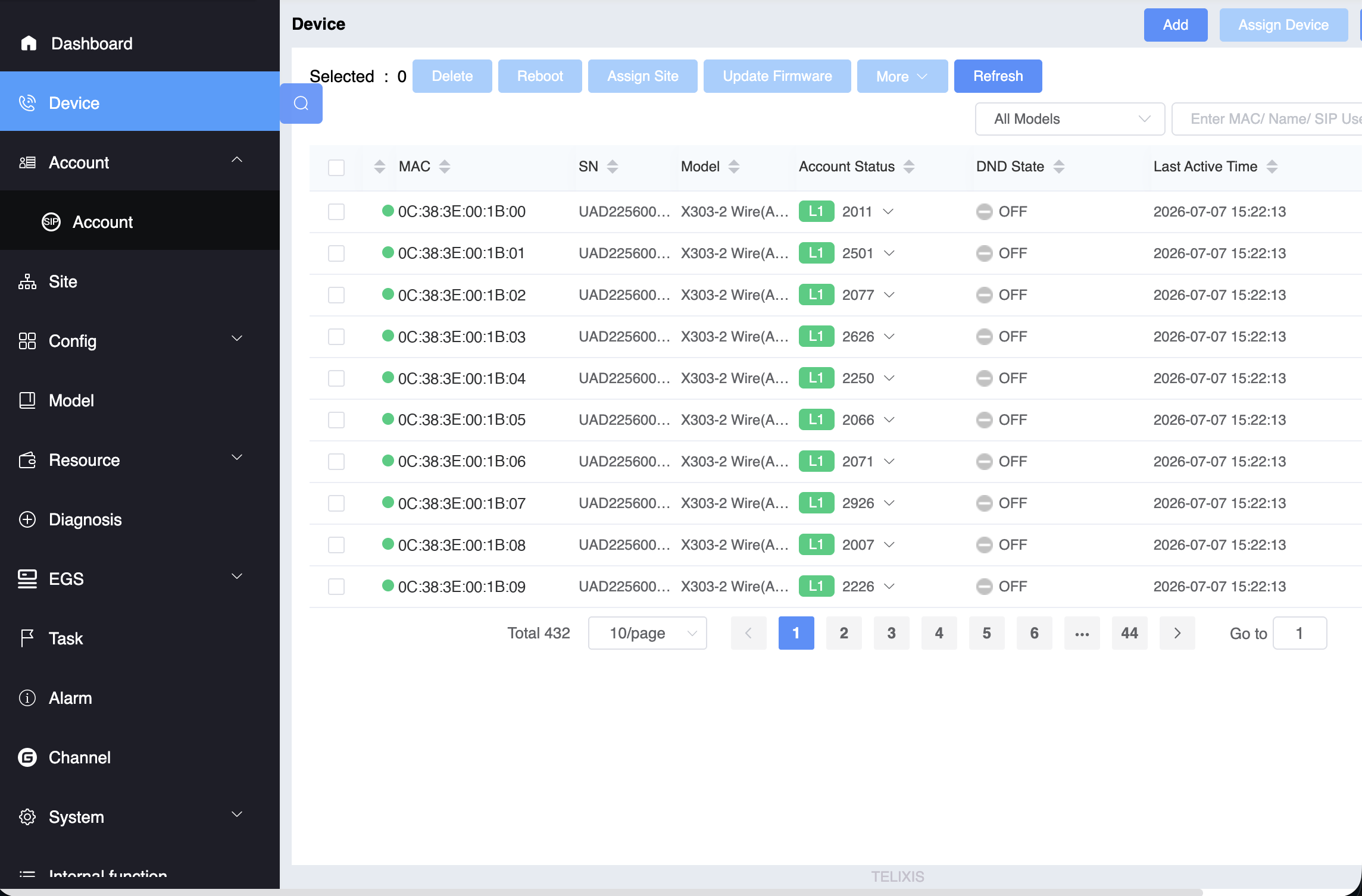This screenshot has height=896, width=1362.
Task: Expand the Config menu chevron
Action: tap(237, 339)
